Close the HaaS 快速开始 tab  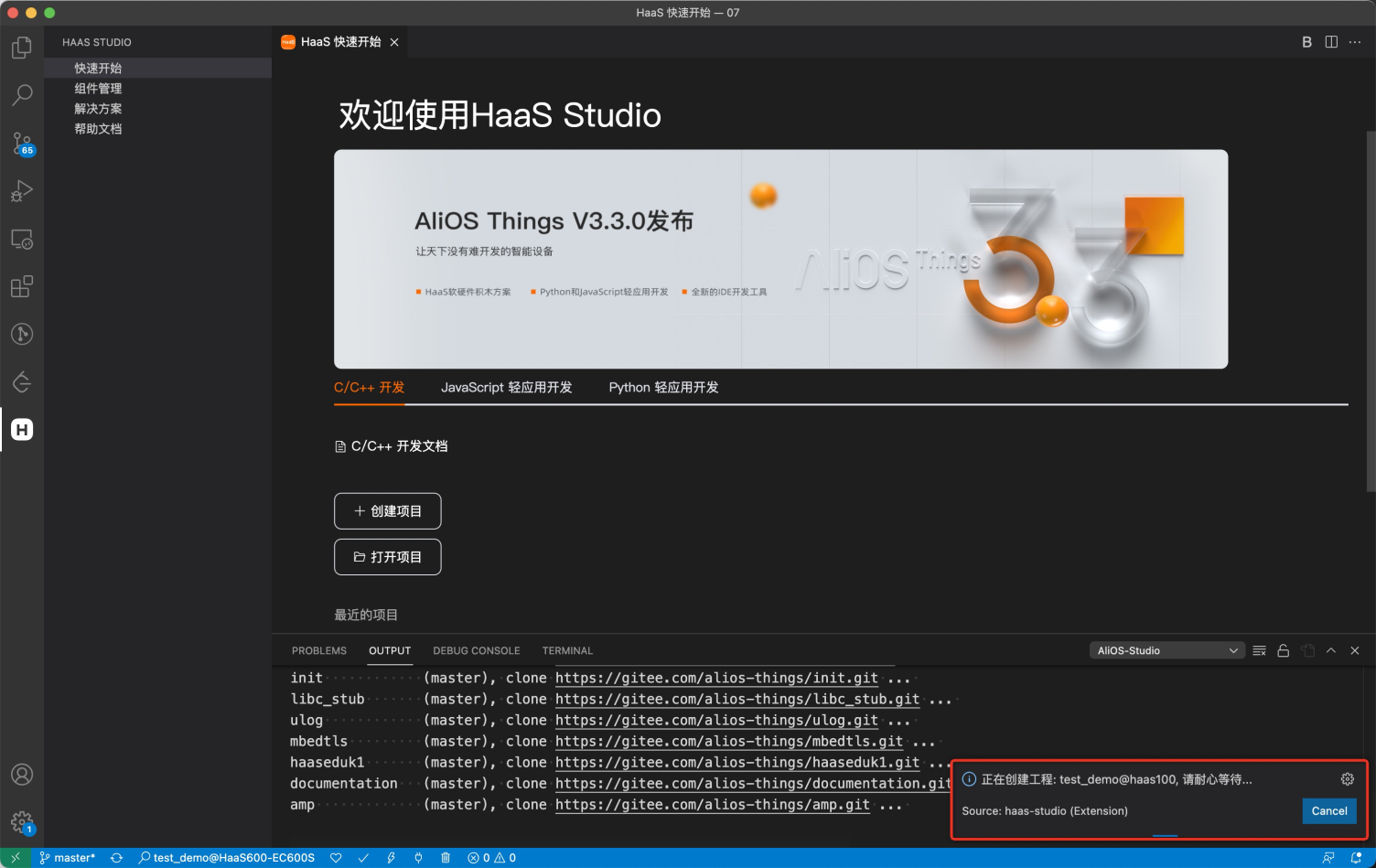394,42
